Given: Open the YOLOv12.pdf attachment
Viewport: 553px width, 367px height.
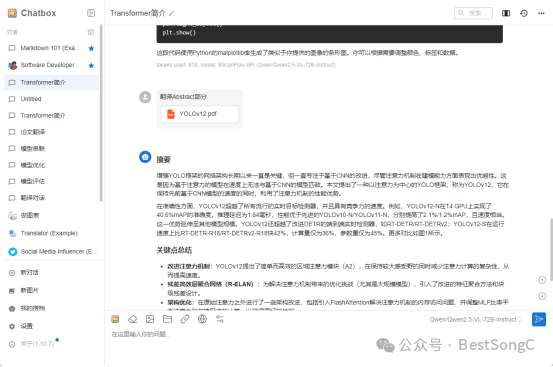Looking at the screenshot, I should 200,114.
